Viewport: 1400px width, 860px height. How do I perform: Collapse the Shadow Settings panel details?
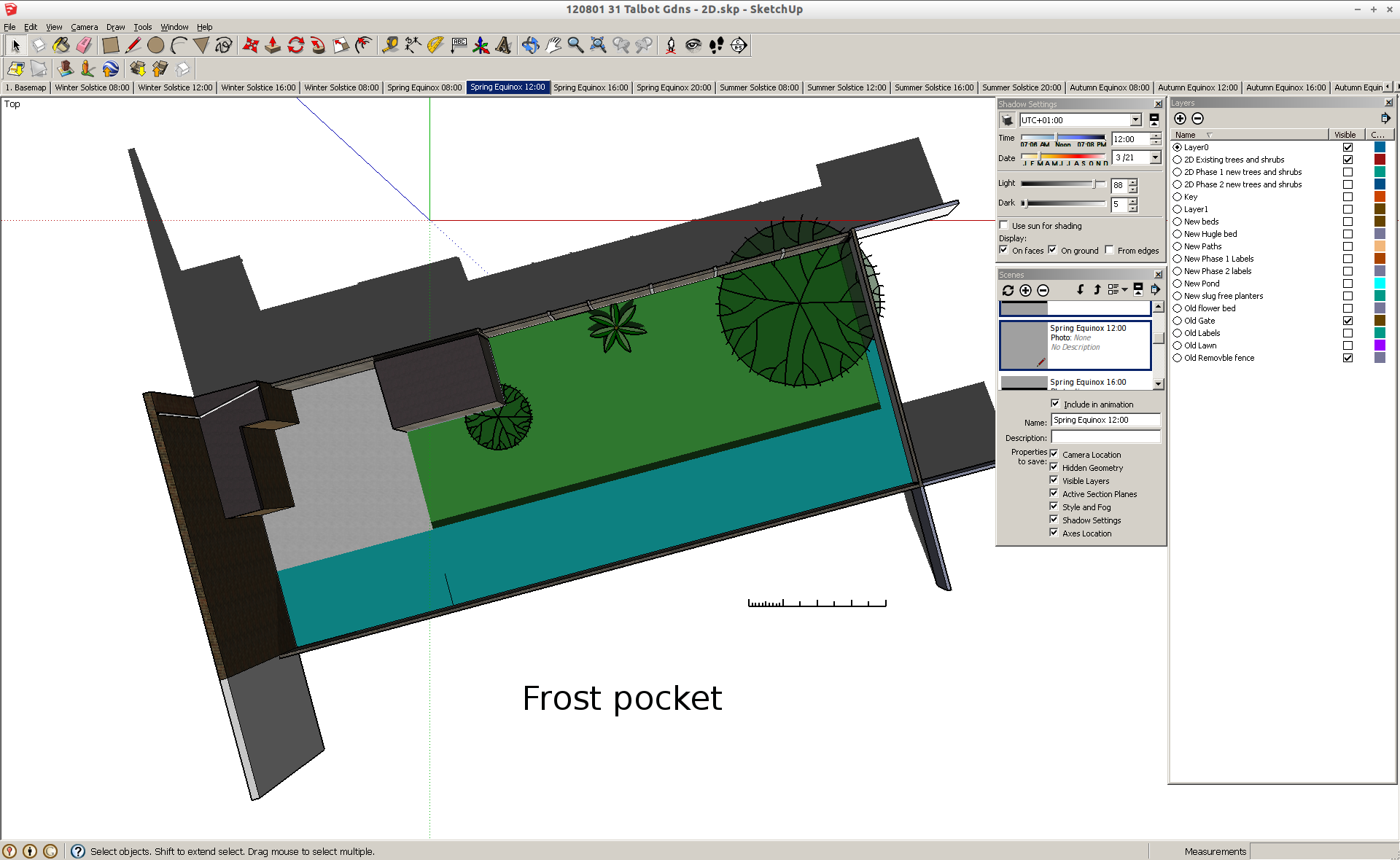1154,121
